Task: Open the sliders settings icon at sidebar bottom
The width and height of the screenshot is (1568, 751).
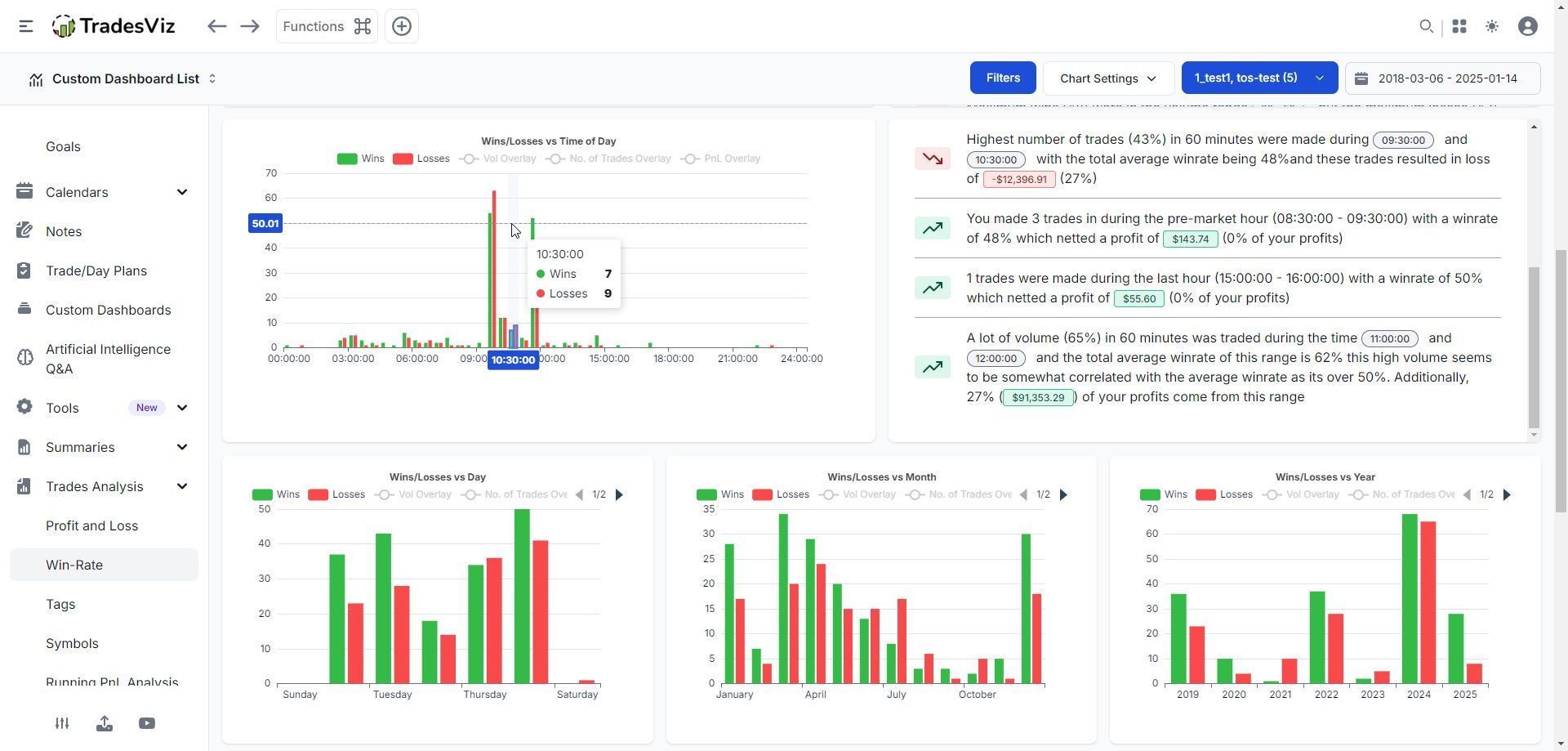Action: click(62, 723)
